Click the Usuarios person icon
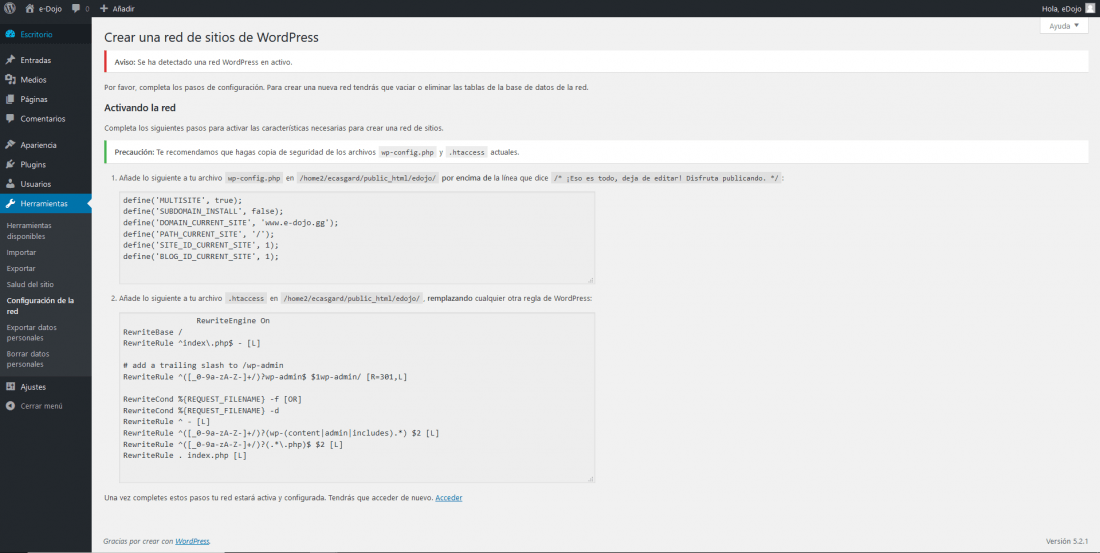Screen dimensions: 1100x553 point(10,184)
